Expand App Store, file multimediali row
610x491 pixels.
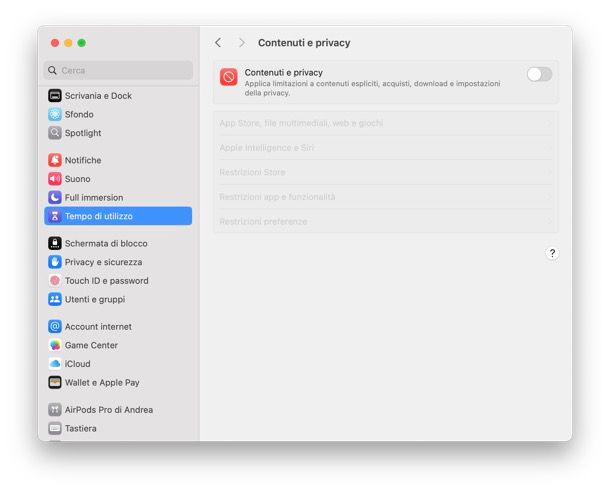point(385,124)
